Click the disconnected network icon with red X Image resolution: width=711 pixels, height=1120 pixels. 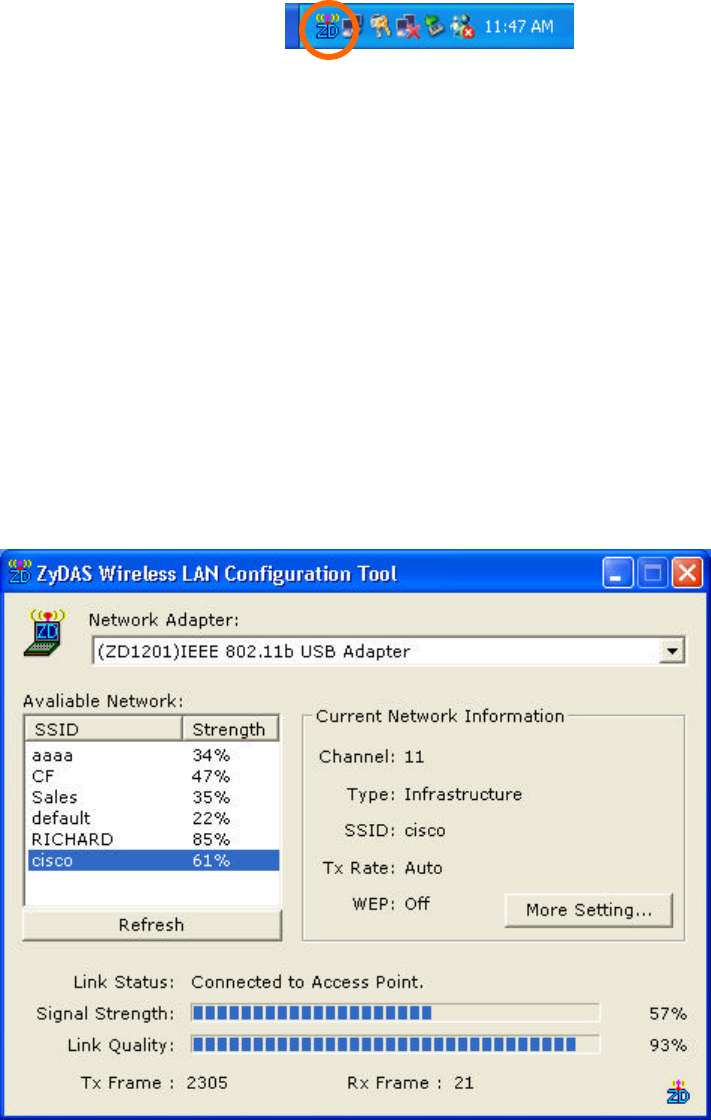tap(408, 27)
